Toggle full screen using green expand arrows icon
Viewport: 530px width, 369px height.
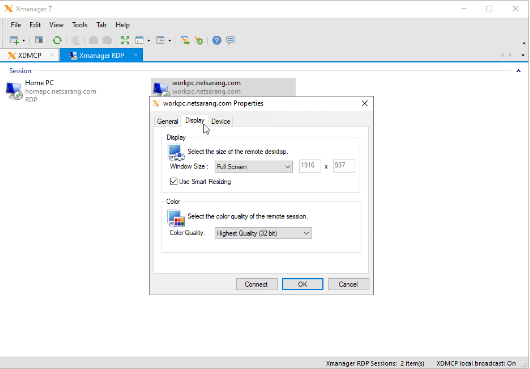coord(125,40)
